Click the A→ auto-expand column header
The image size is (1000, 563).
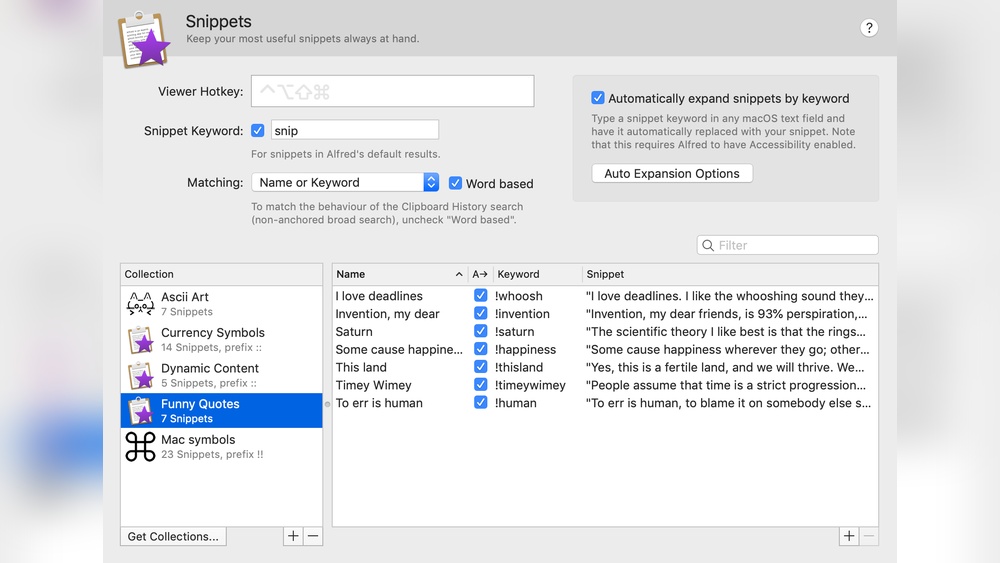pyautogui.click(x=480, y=274)
